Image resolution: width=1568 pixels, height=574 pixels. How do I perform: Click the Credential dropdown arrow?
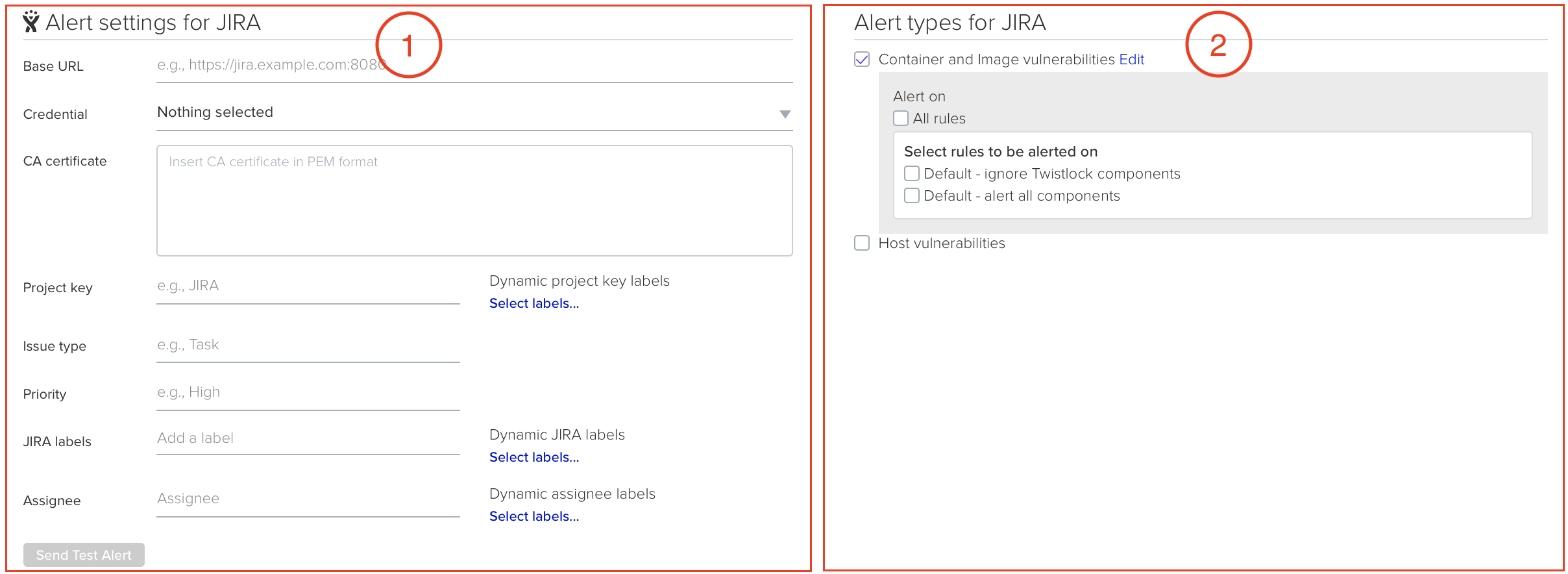[785, 114]
